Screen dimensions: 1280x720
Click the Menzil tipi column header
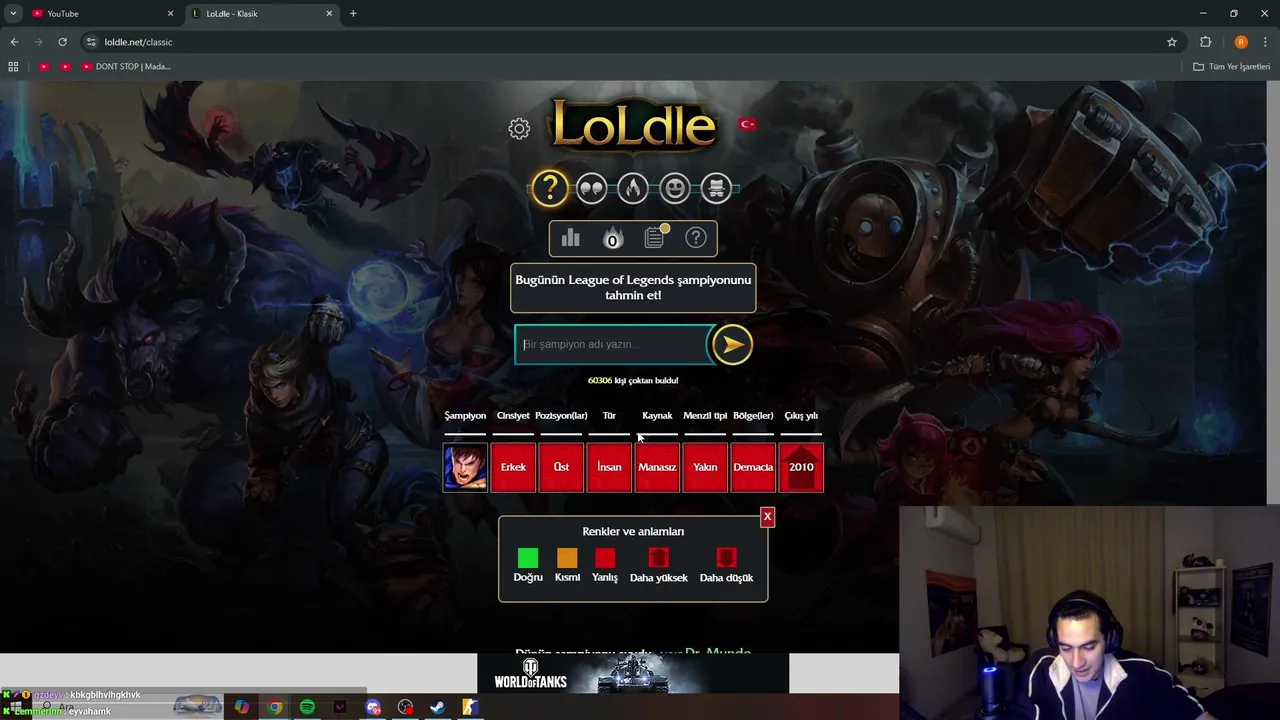[705, 416]
